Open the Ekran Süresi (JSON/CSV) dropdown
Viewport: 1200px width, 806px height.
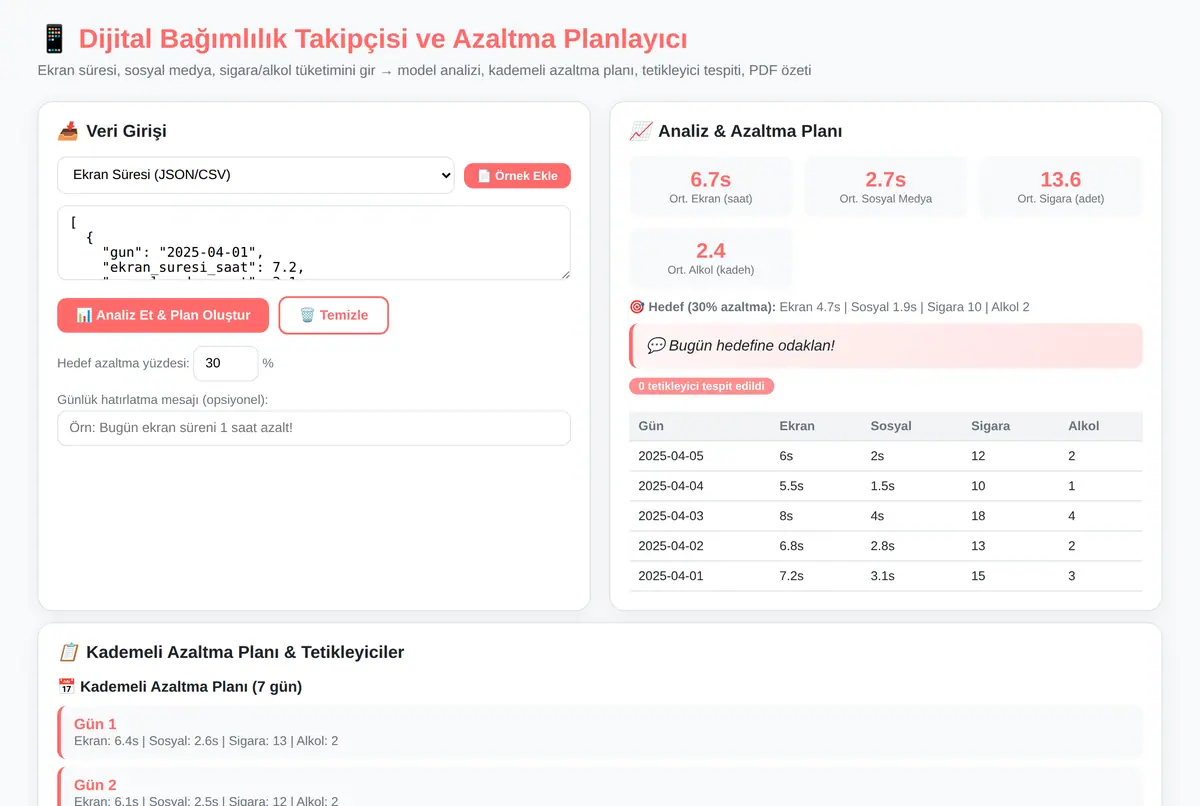[x=256, y=175]
